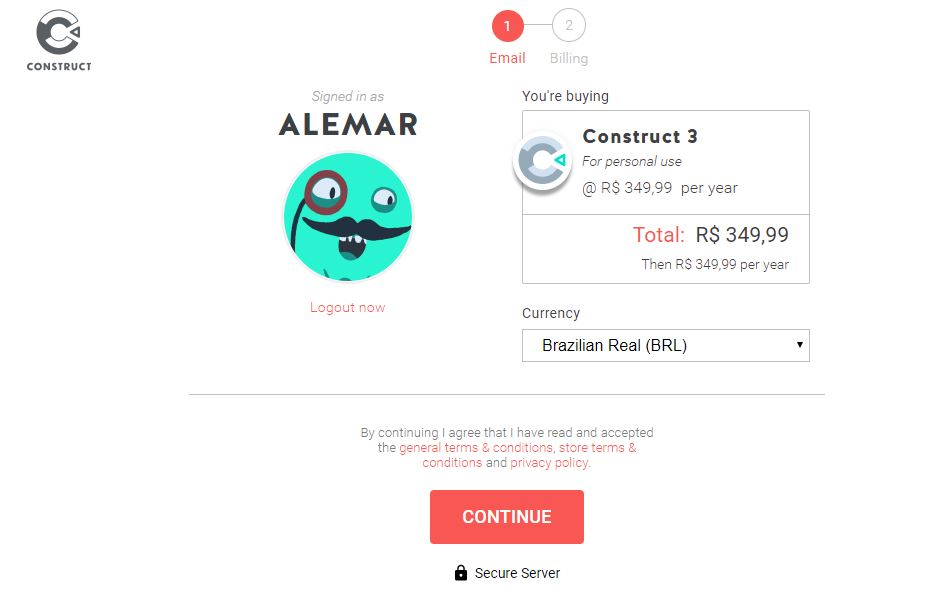The width and height of the screenshot is (944, 613).
Task: Click the ALEMAR username heading
Action: click(348, 125)
